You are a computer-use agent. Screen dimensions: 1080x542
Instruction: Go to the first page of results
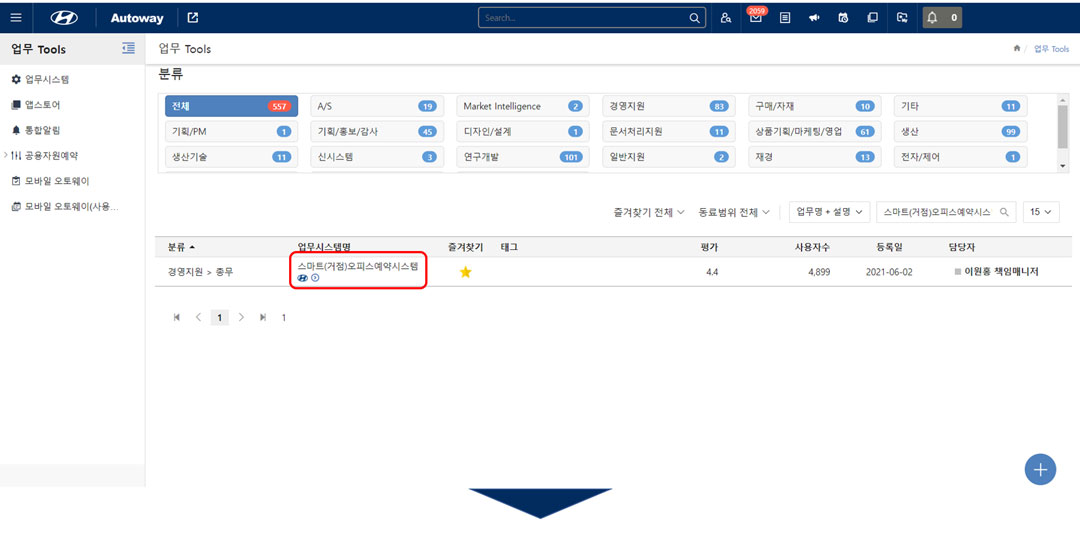[x=177, y=317]
